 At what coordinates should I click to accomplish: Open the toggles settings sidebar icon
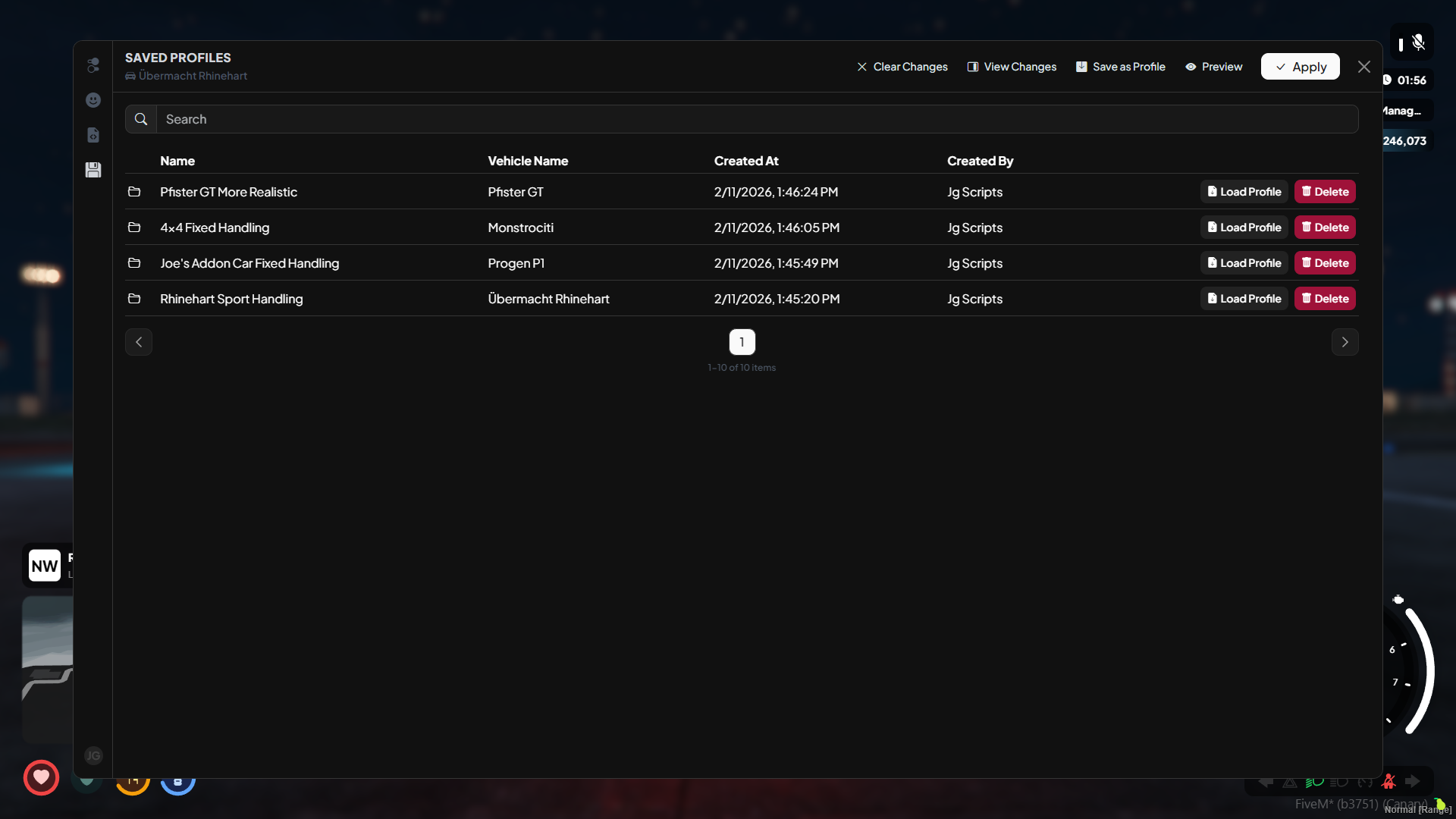pos(93,65)
